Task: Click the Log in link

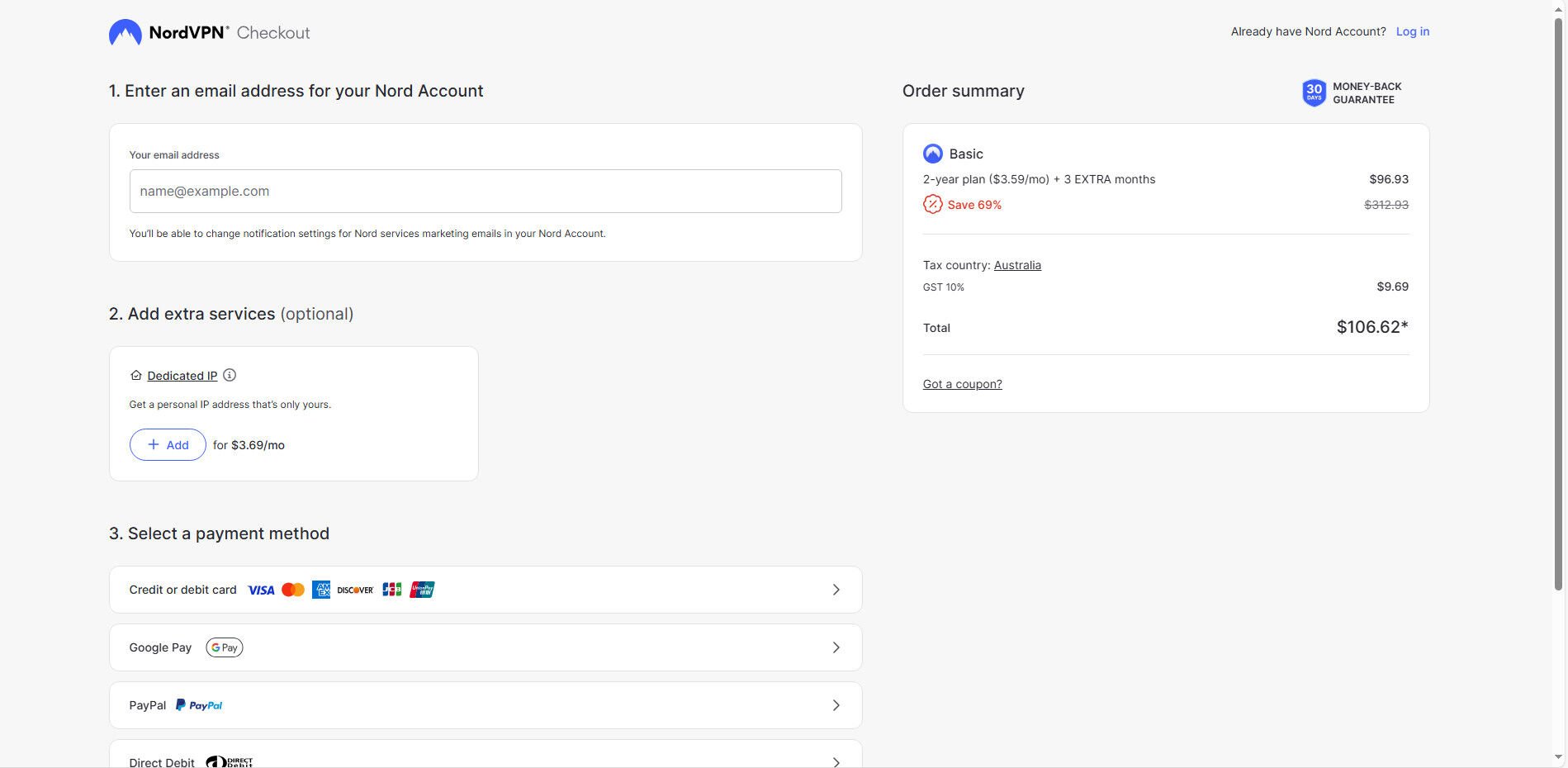Action: pos(1412,31)
